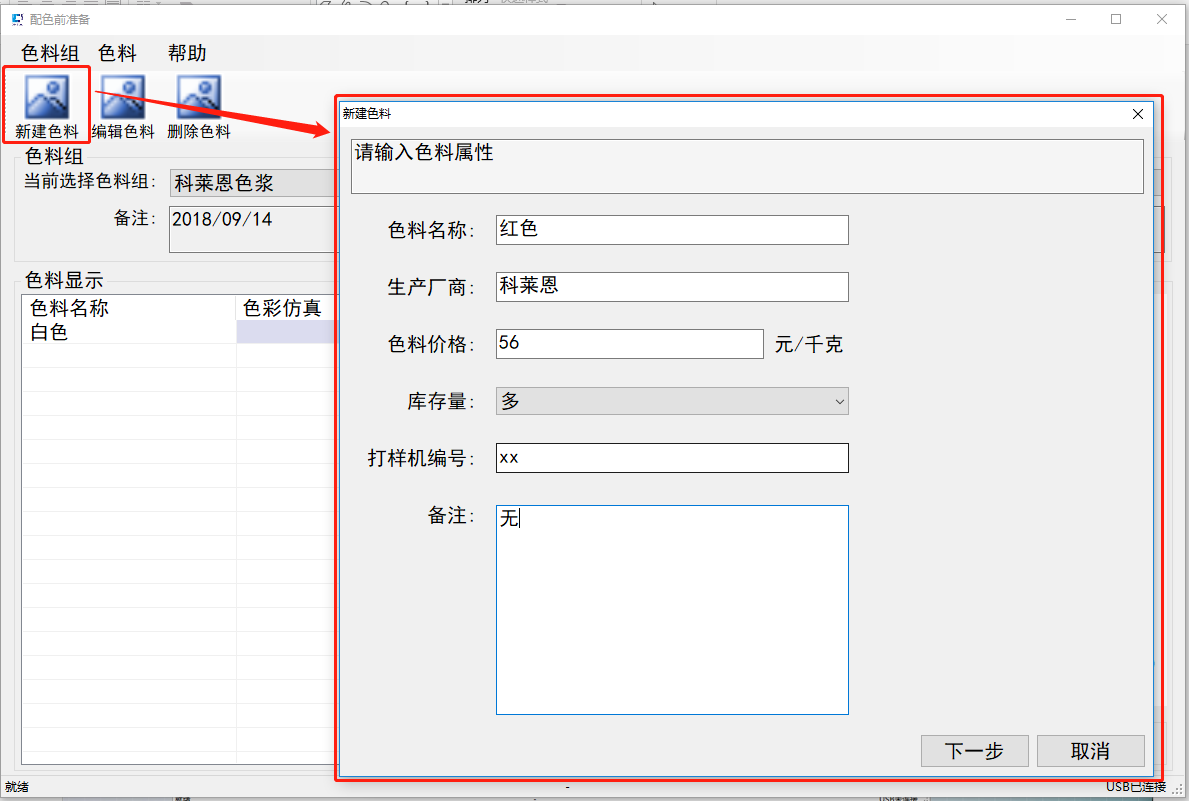Click inside the 备注 text area in dialog
The image size is (1189, 801).
tap(672, 610)
